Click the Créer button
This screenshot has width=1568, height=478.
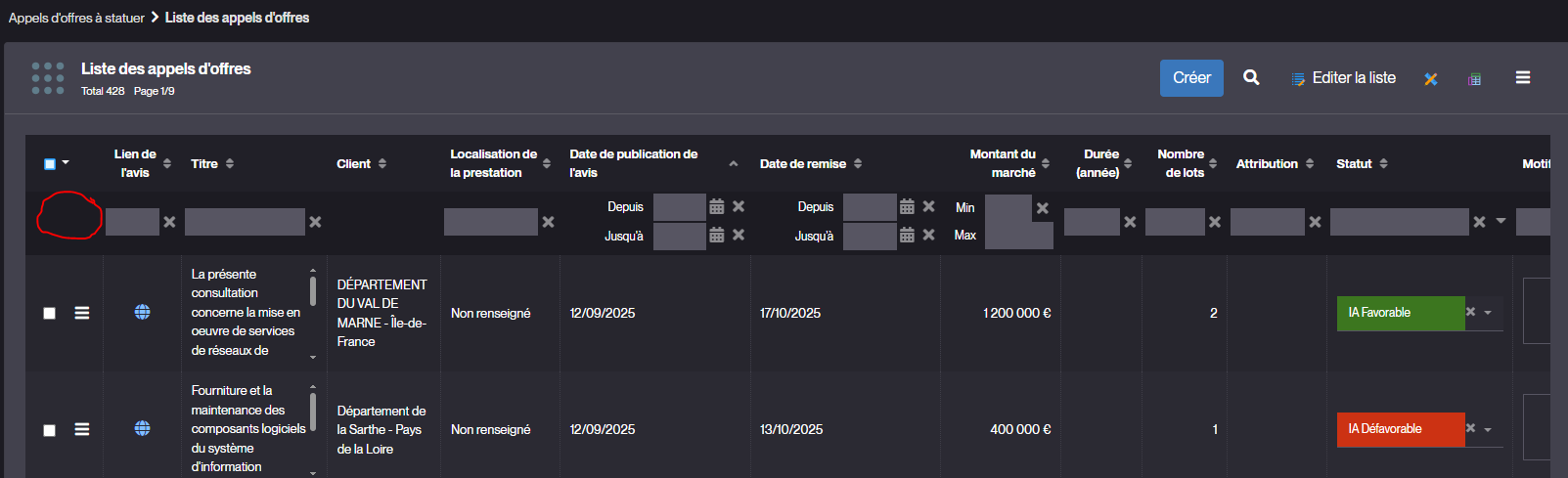click(x=1191, y=78)
